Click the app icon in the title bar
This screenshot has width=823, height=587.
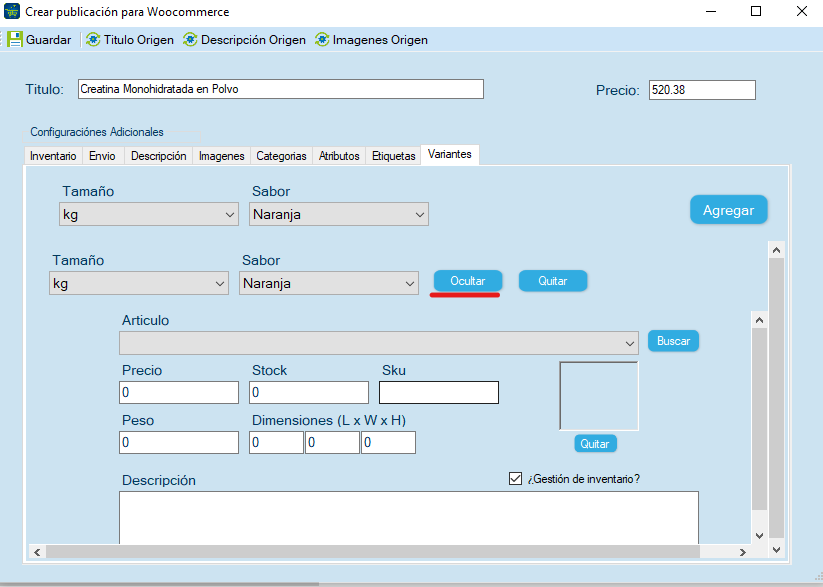(12, 11)
